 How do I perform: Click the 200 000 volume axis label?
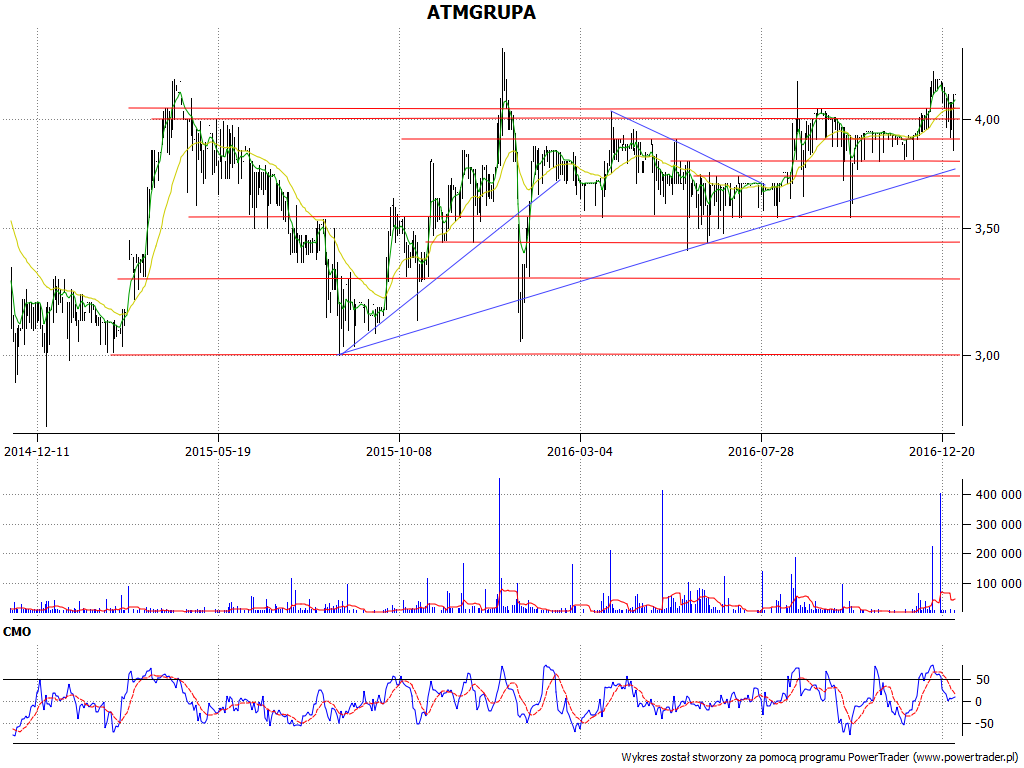998,554
